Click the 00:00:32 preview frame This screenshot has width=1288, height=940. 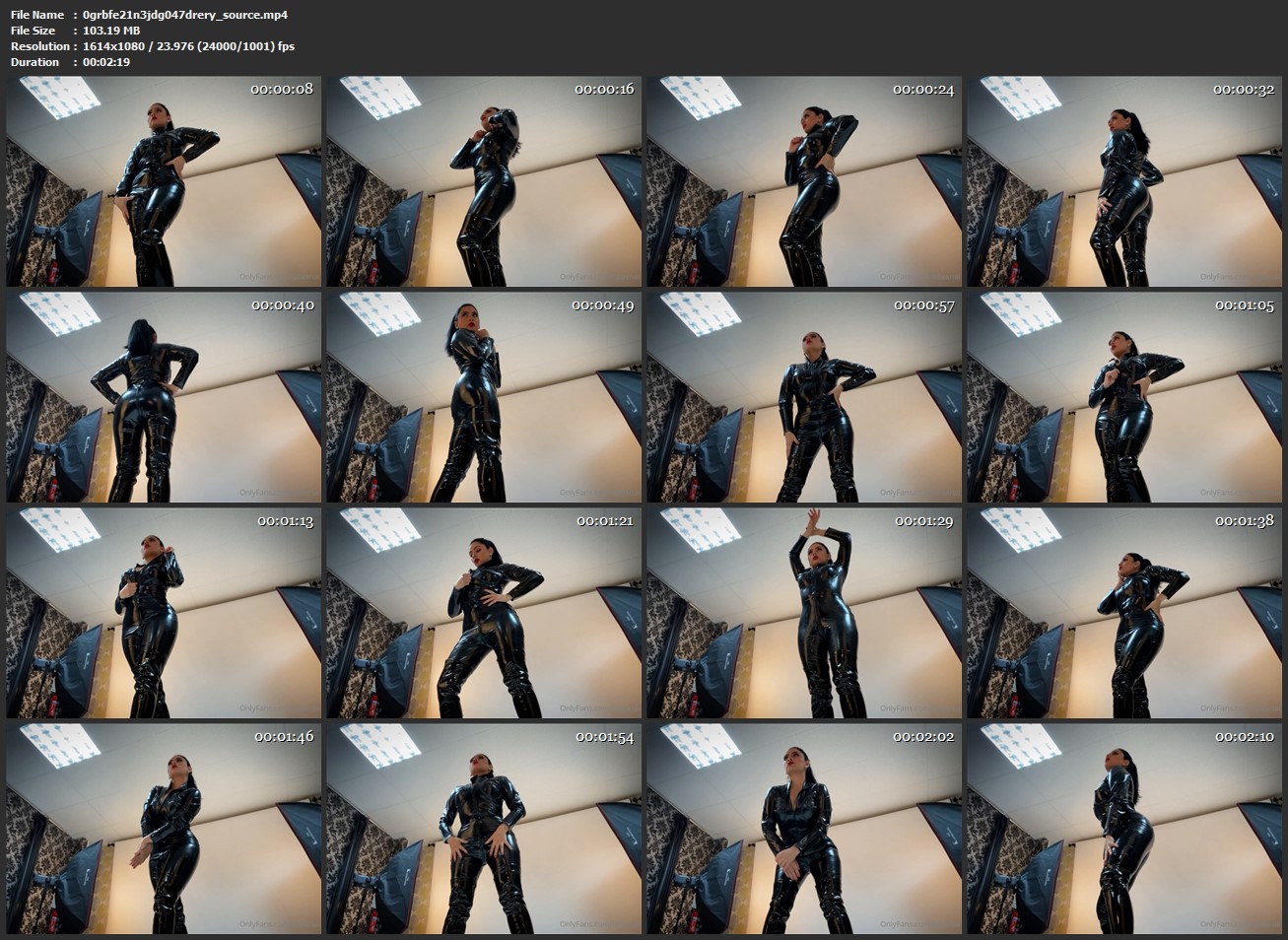(1124, 181)
